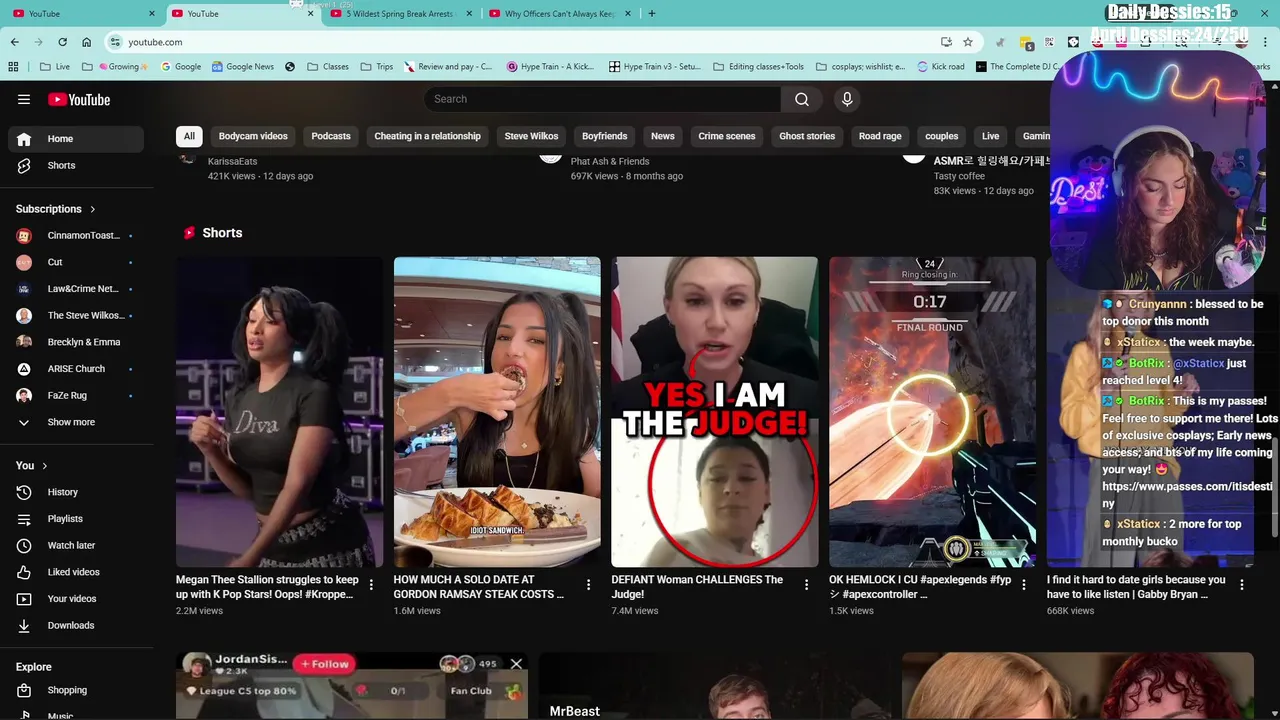
Task: Expand the You section header
Action: (x=32, y=465)
